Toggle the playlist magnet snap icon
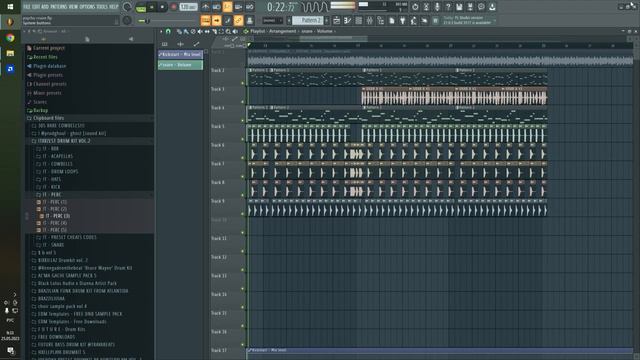 point(168,31)
